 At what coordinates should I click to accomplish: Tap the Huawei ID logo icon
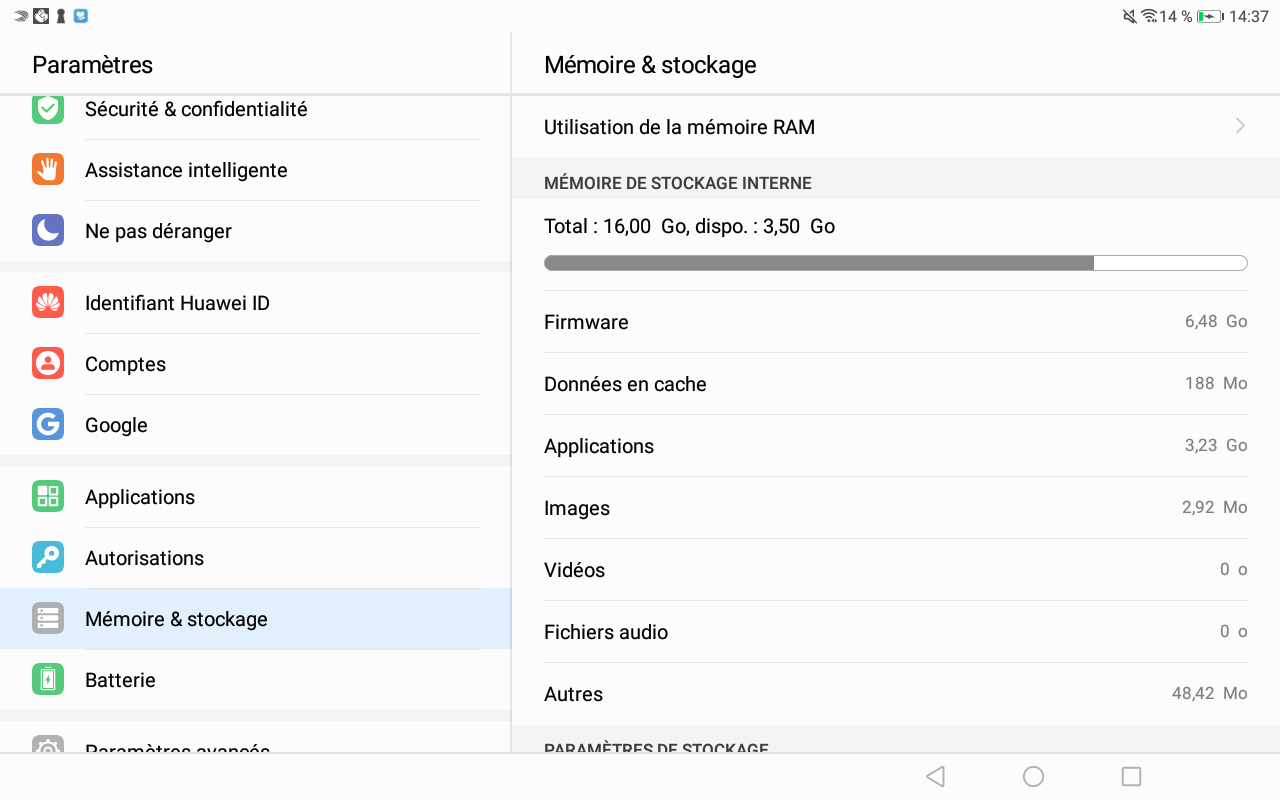pos(48,303)
